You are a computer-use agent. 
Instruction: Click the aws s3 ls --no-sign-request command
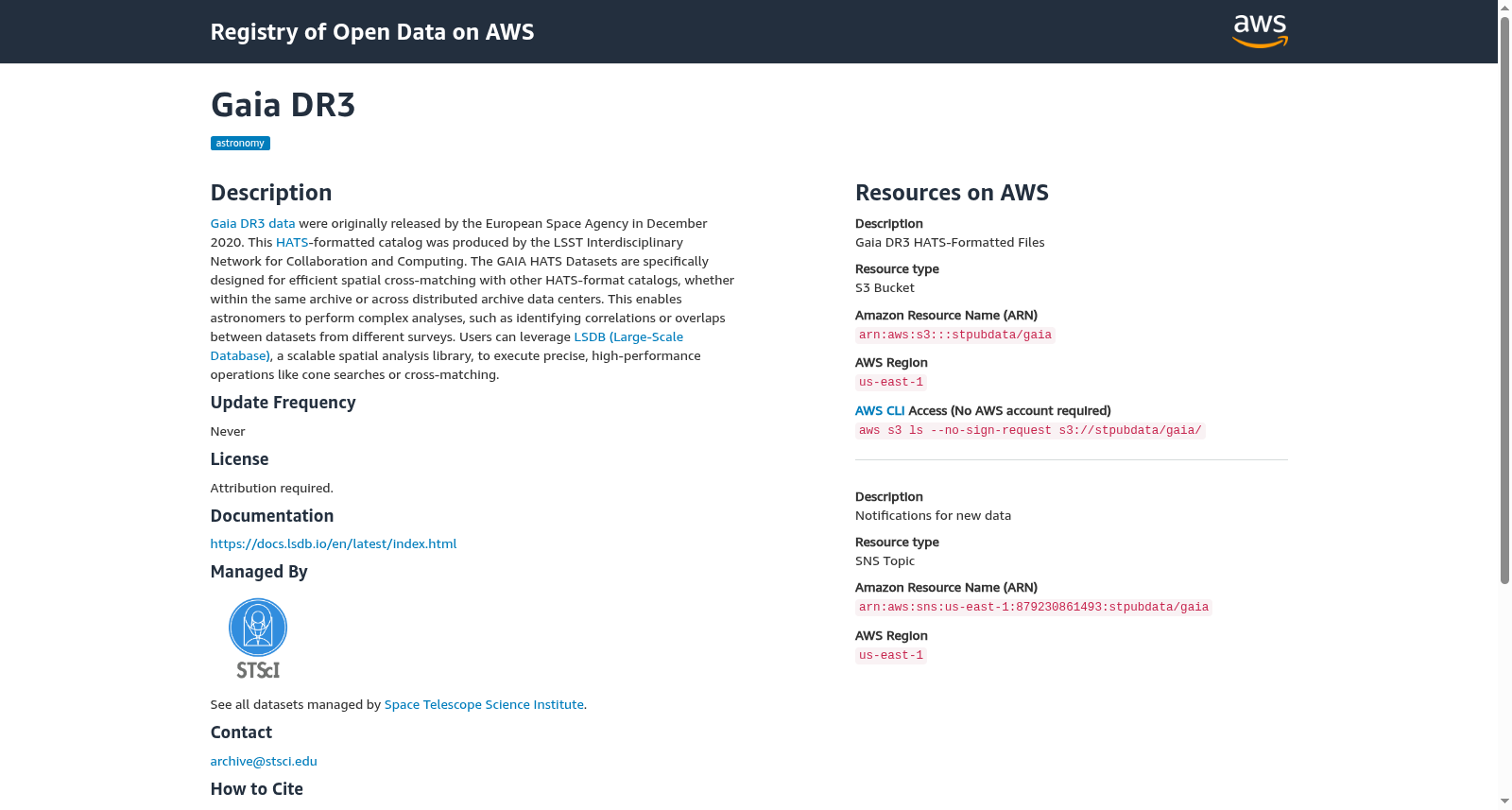1030,431
